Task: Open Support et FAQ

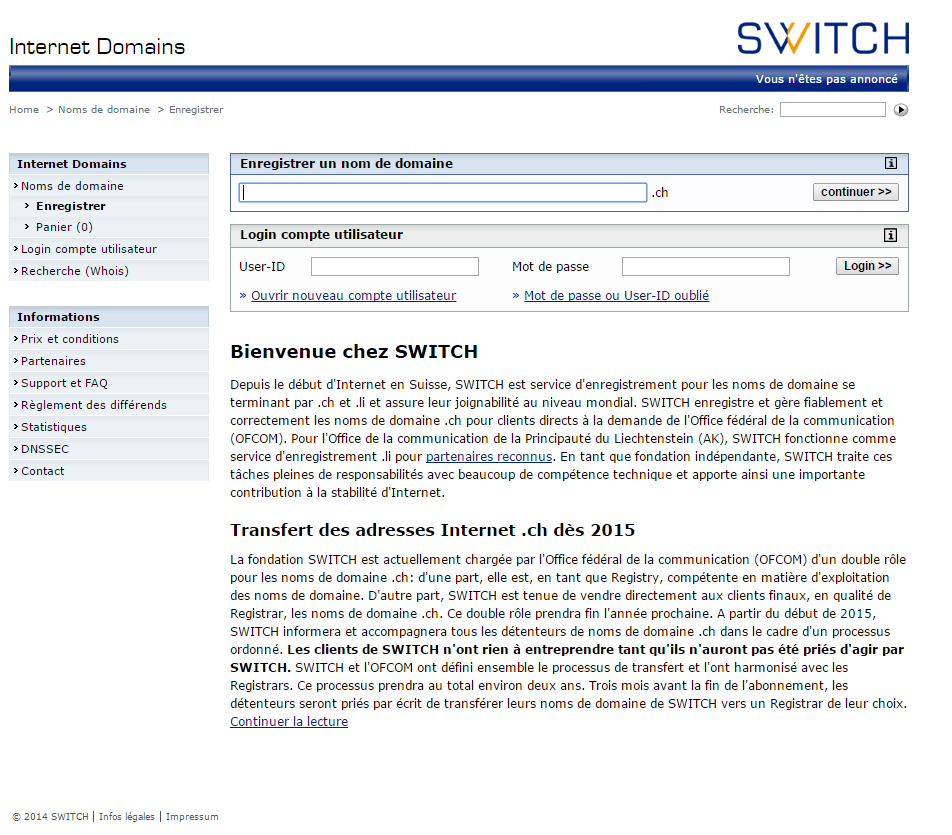Action: tap(109, 383)
